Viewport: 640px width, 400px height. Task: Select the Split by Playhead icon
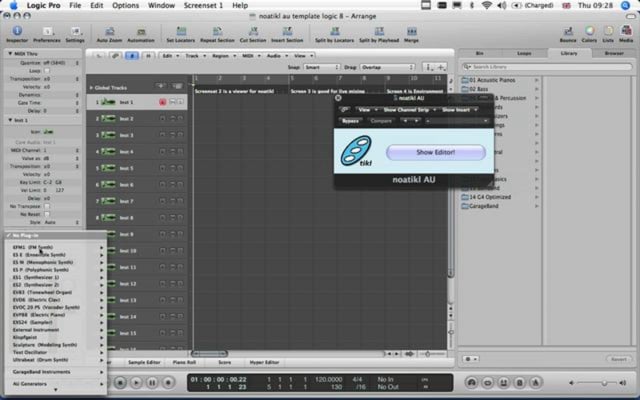379,34
